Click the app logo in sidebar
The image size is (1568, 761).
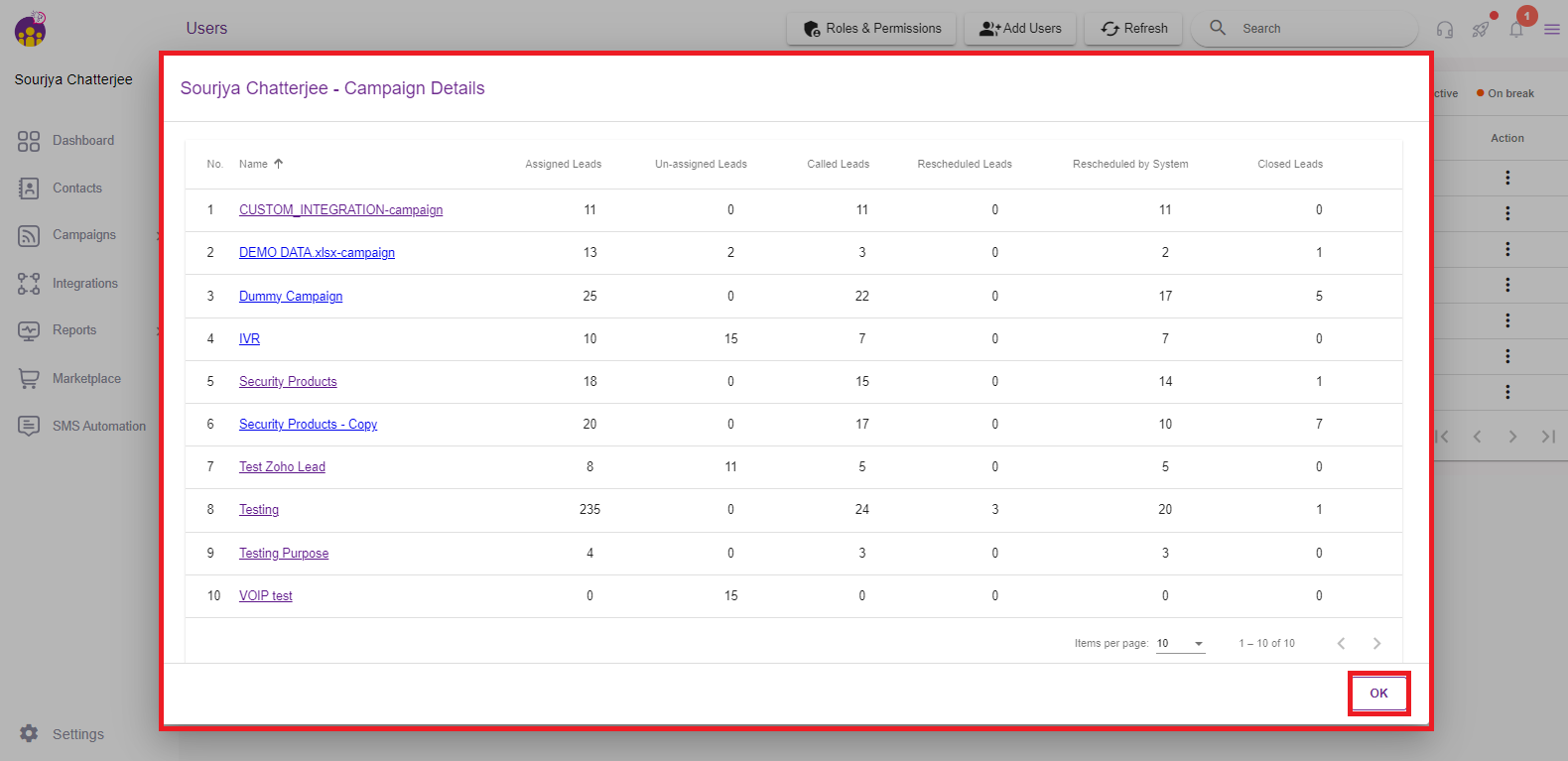pos(31,30)
